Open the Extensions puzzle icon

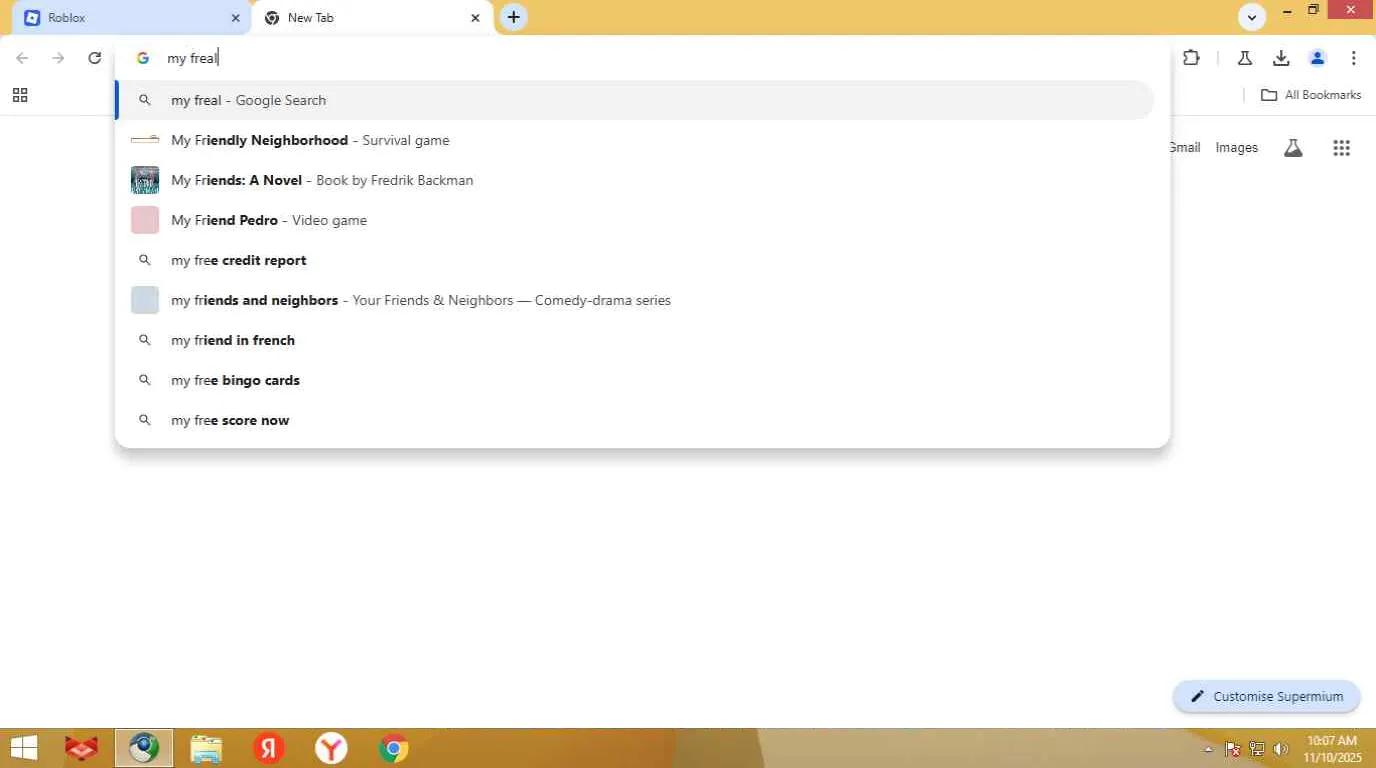click(x=1191, y=58)
